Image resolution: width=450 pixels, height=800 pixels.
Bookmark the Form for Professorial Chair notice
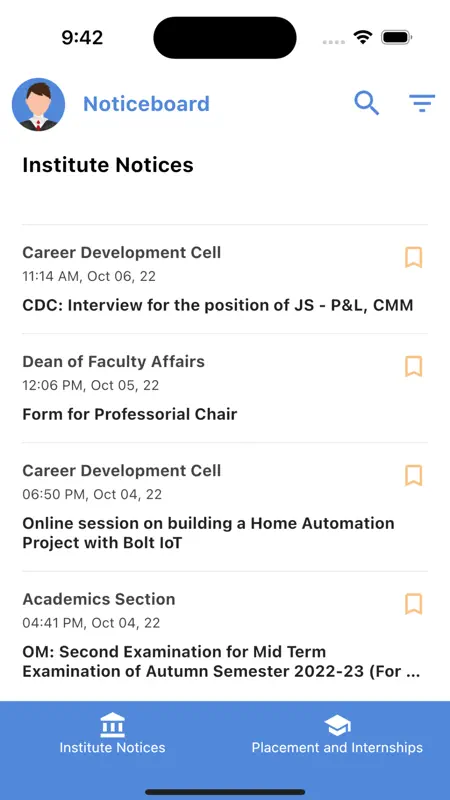(414, 366)
